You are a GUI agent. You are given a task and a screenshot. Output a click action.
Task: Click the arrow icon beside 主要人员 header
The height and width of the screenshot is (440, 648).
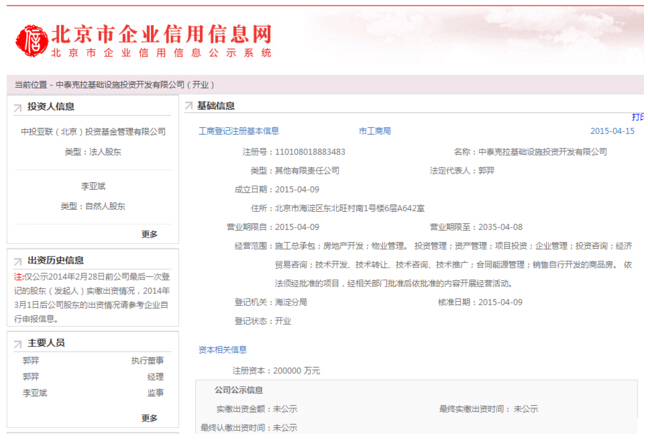point(17,342)
